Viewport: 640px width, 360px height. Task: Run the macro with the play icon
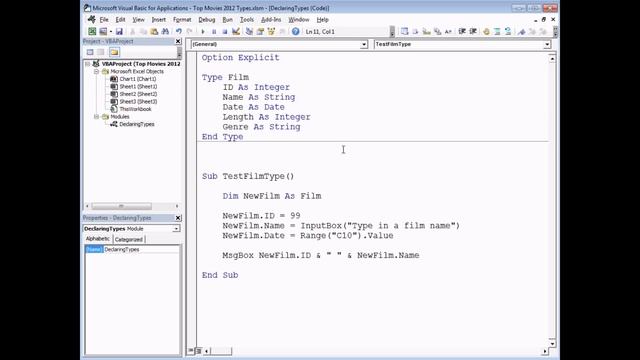coord(203,31)
